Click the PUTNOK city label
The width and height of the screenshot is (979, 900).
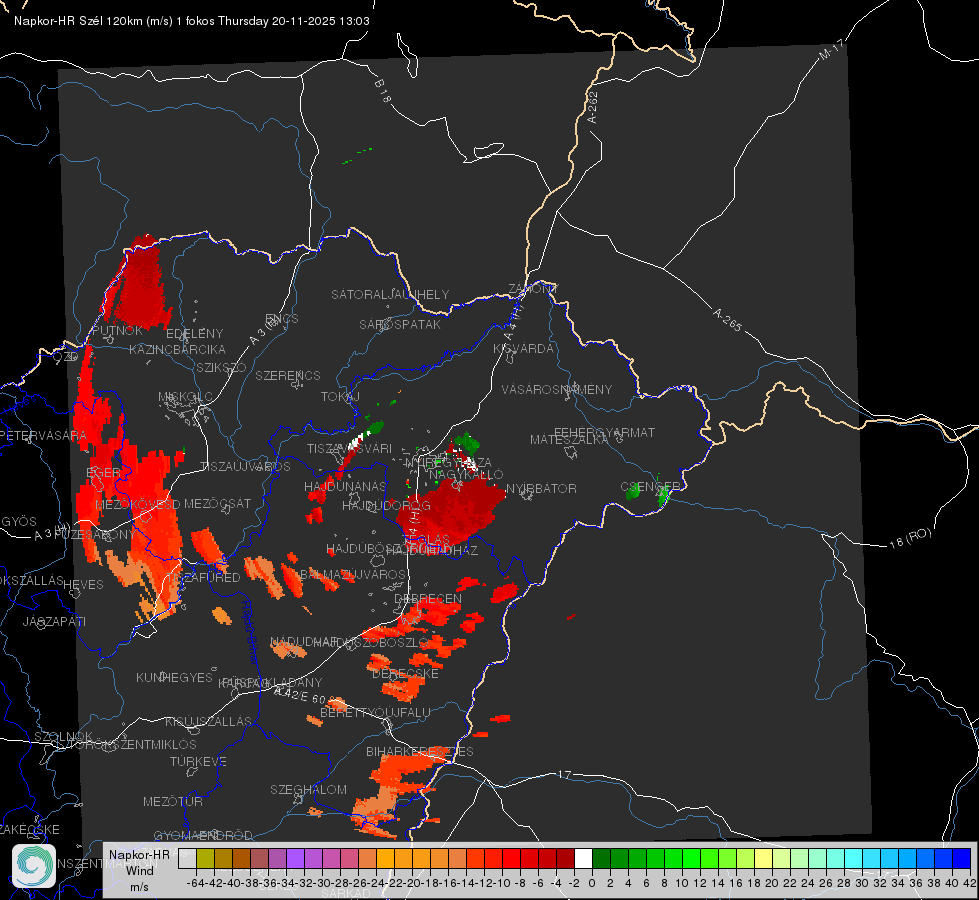pos(117,330)
